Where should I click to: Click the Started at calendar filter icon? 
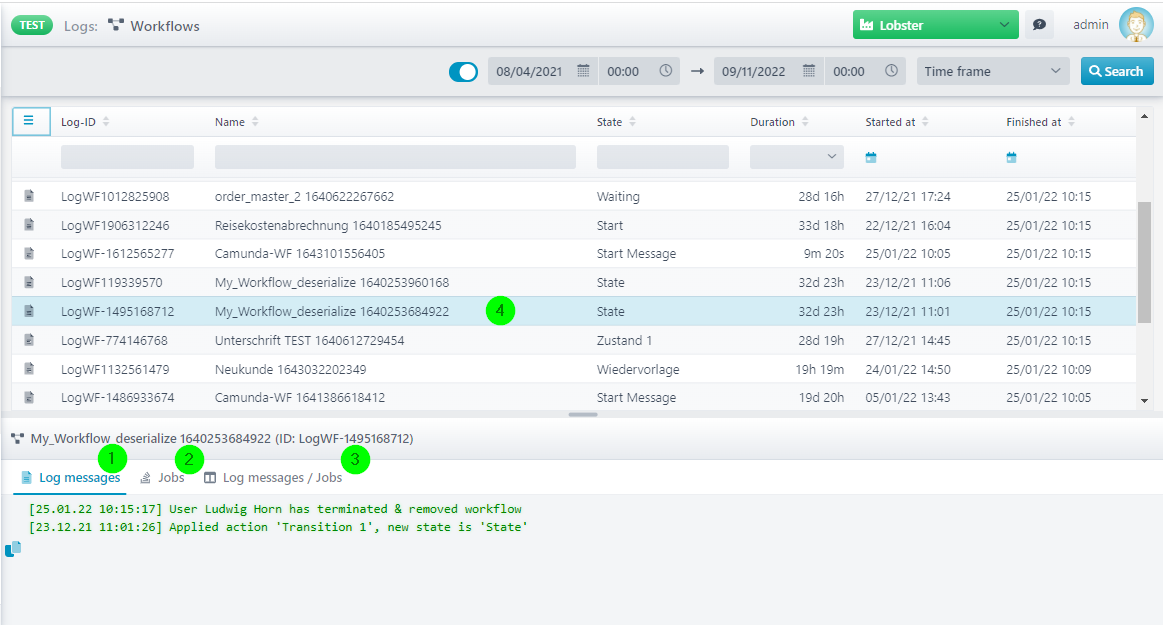point(871,157)
